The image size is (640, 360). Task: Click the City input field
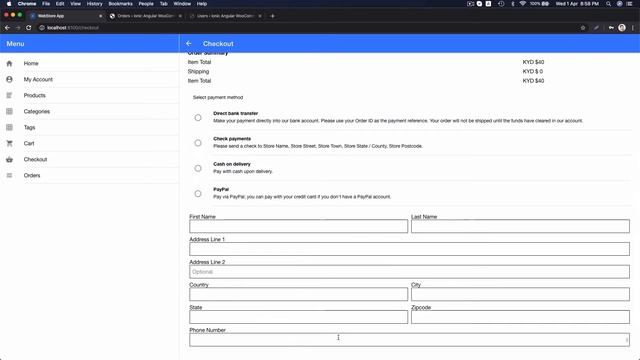520,294
